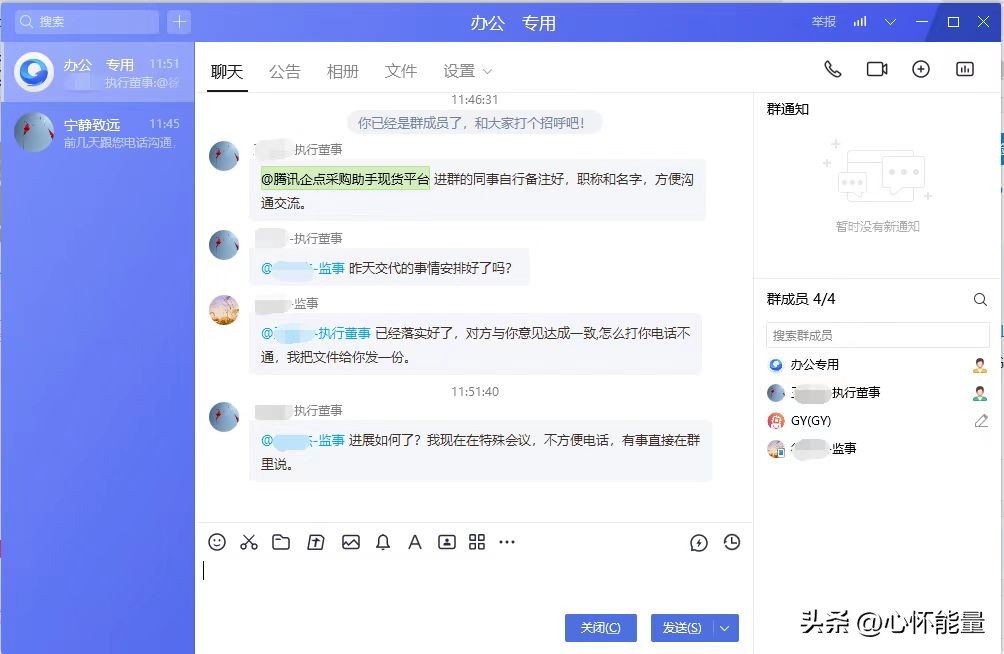The height and width of the screenshot is (654, 1004).
Task: Open chat history via the clock icon
Action: pyautogui.click(x=732, y=541)
